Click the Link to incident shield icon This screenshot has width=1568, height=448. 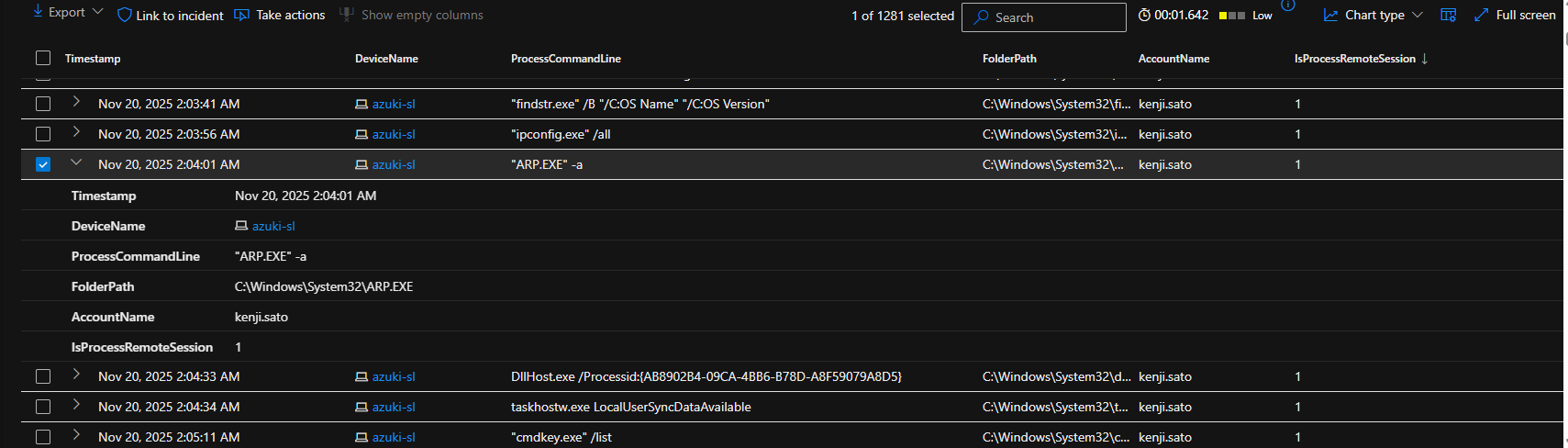(125, 16)
